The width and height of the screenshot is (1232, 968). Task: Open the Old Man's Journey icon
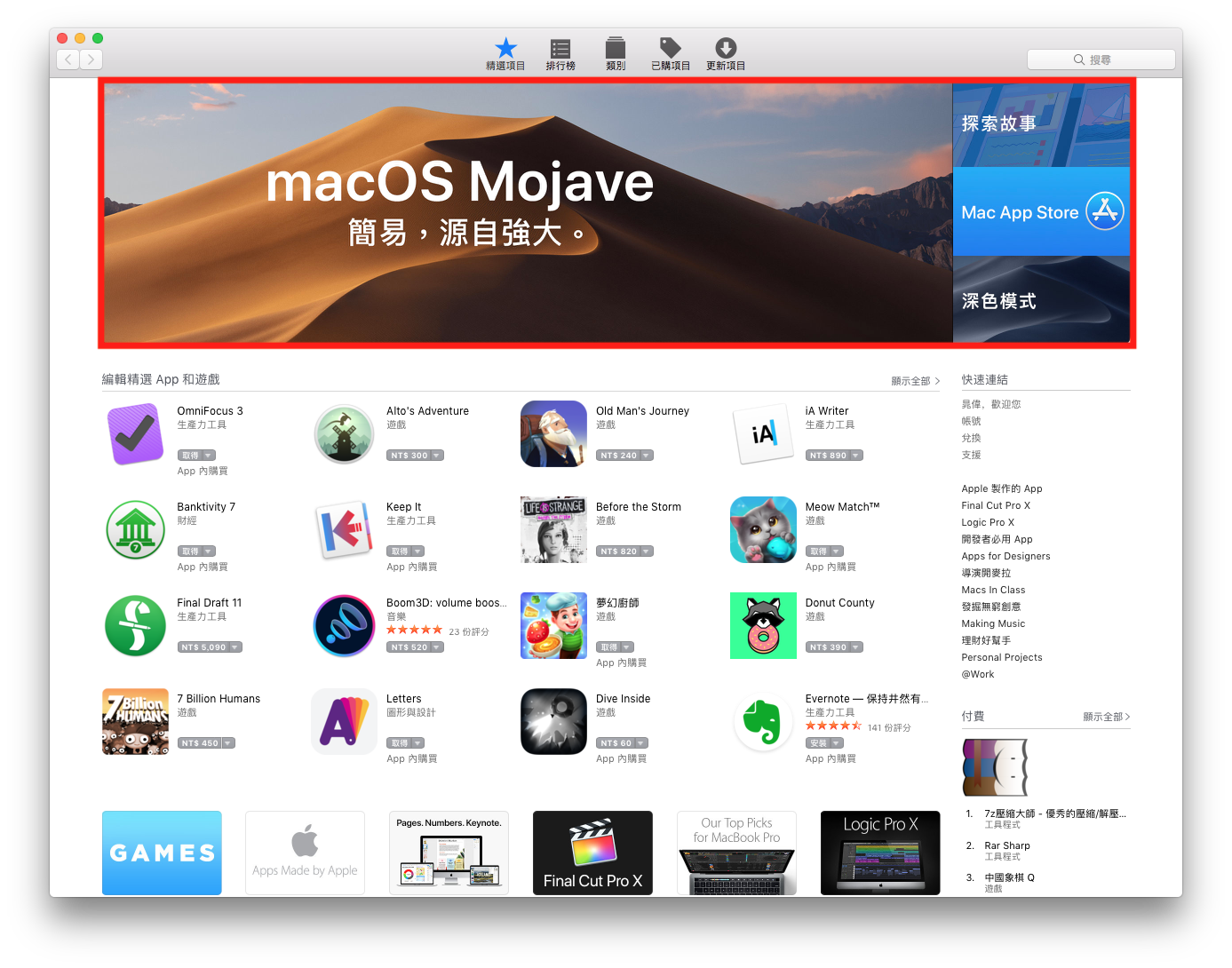coord(553,434)
